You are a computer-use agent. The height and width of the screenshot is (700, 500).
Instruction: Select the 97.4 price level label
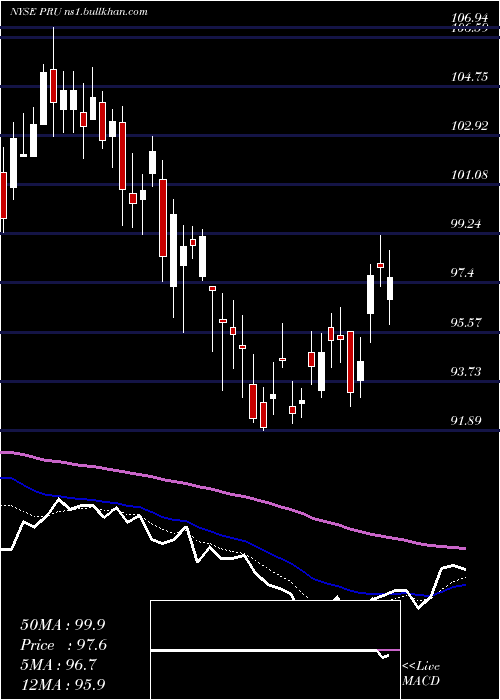click(x=463, y=273)
